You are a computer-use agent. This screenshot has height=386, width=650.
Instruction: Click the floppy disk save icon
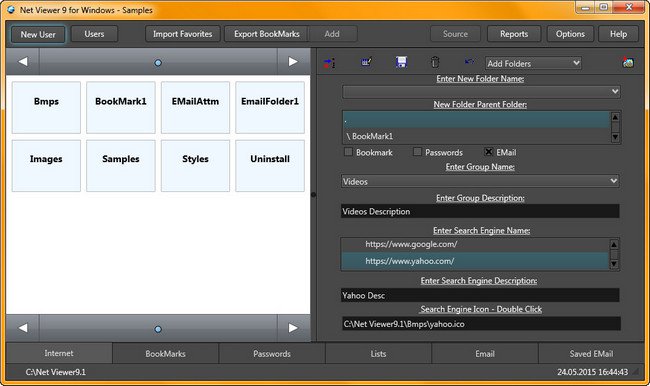(x=401, y=62)
